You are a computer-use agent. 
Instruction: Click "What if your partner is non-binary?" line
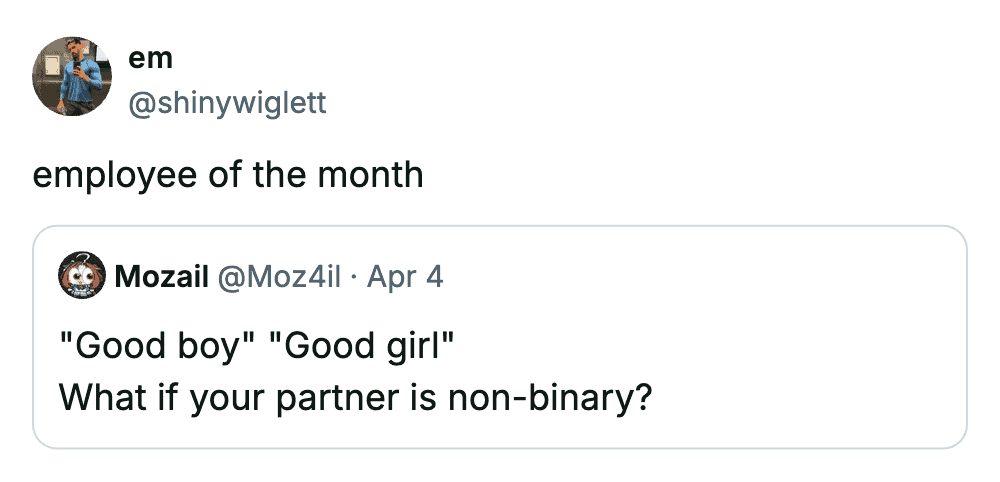tap(356, 397)
